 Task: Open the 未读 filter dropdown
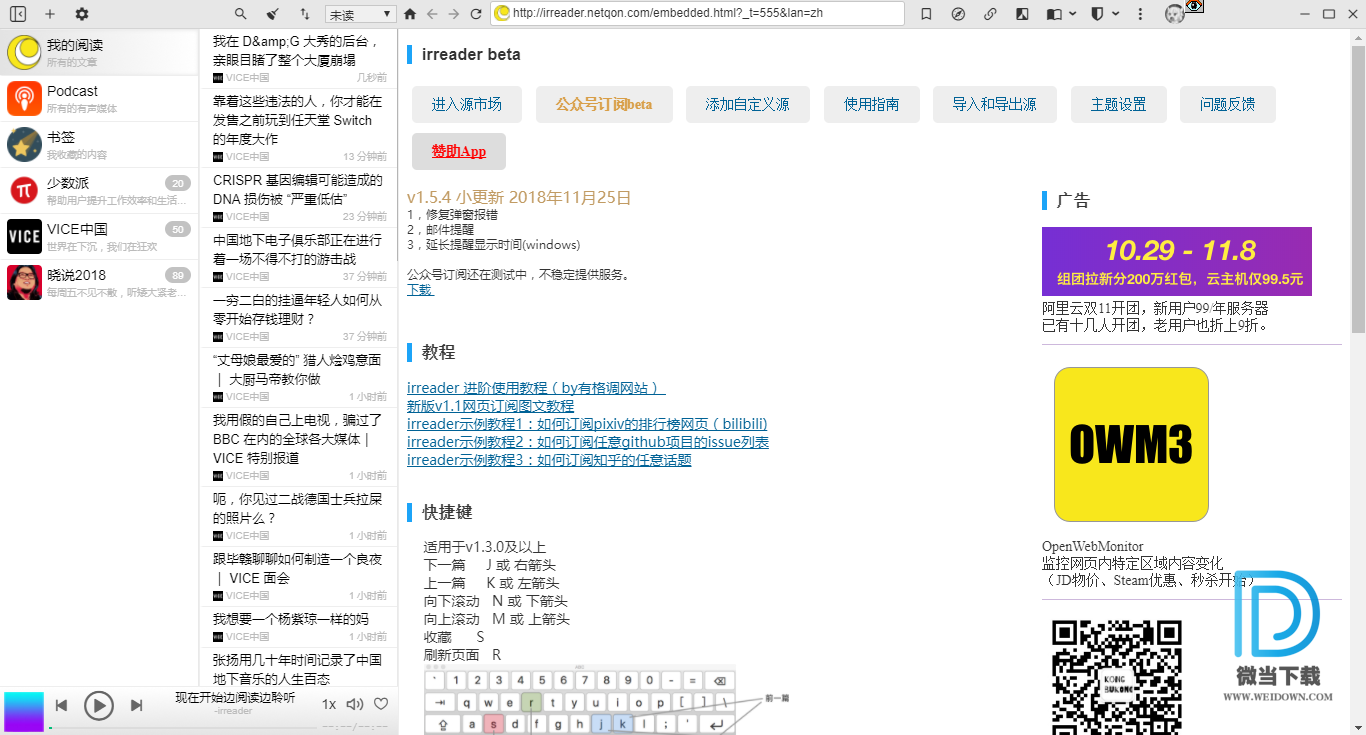click(361, 14)
